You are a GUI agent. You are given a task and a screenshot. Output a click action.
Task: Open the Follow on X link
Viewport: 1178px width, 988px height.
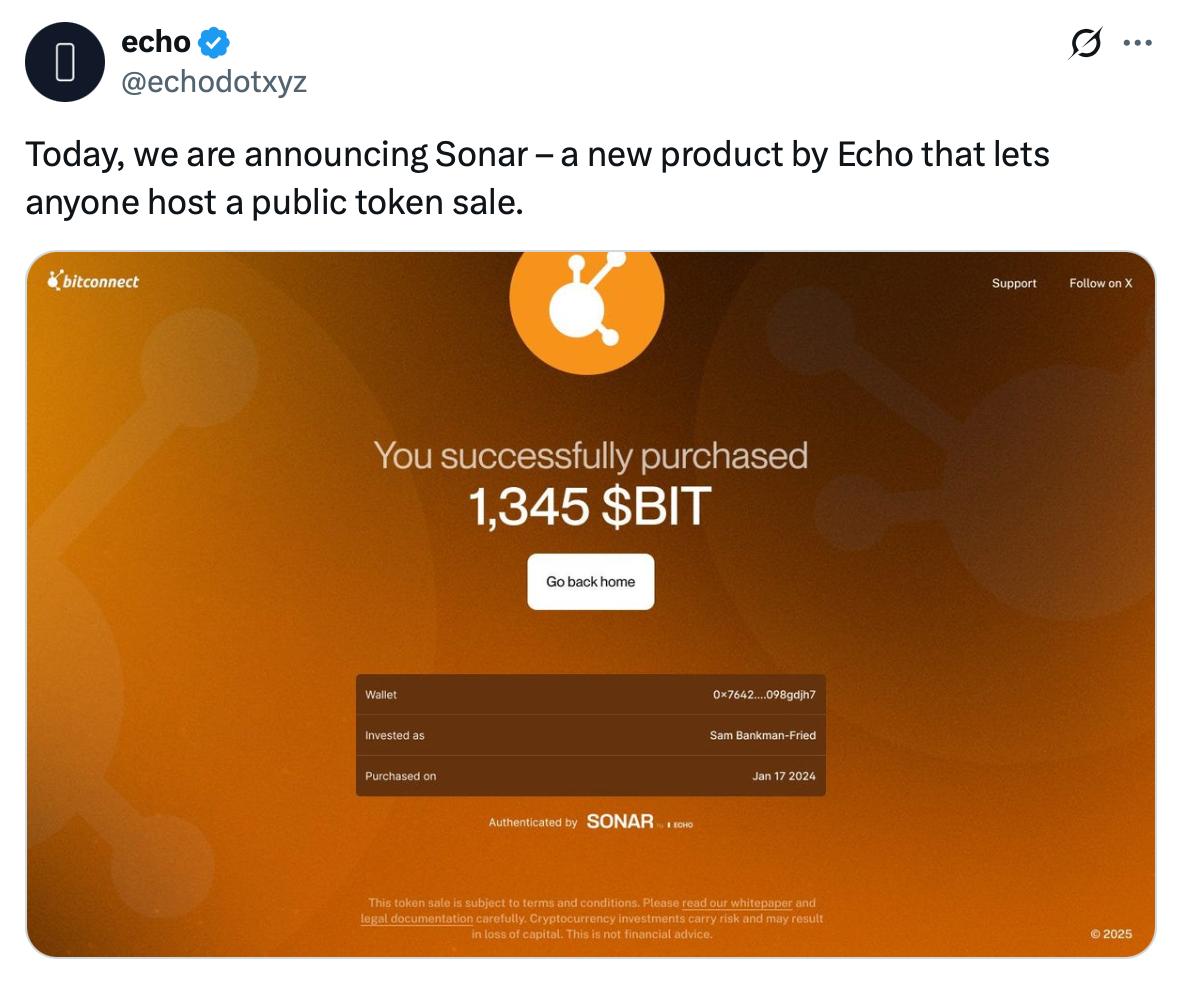[x=1101, y=283]
